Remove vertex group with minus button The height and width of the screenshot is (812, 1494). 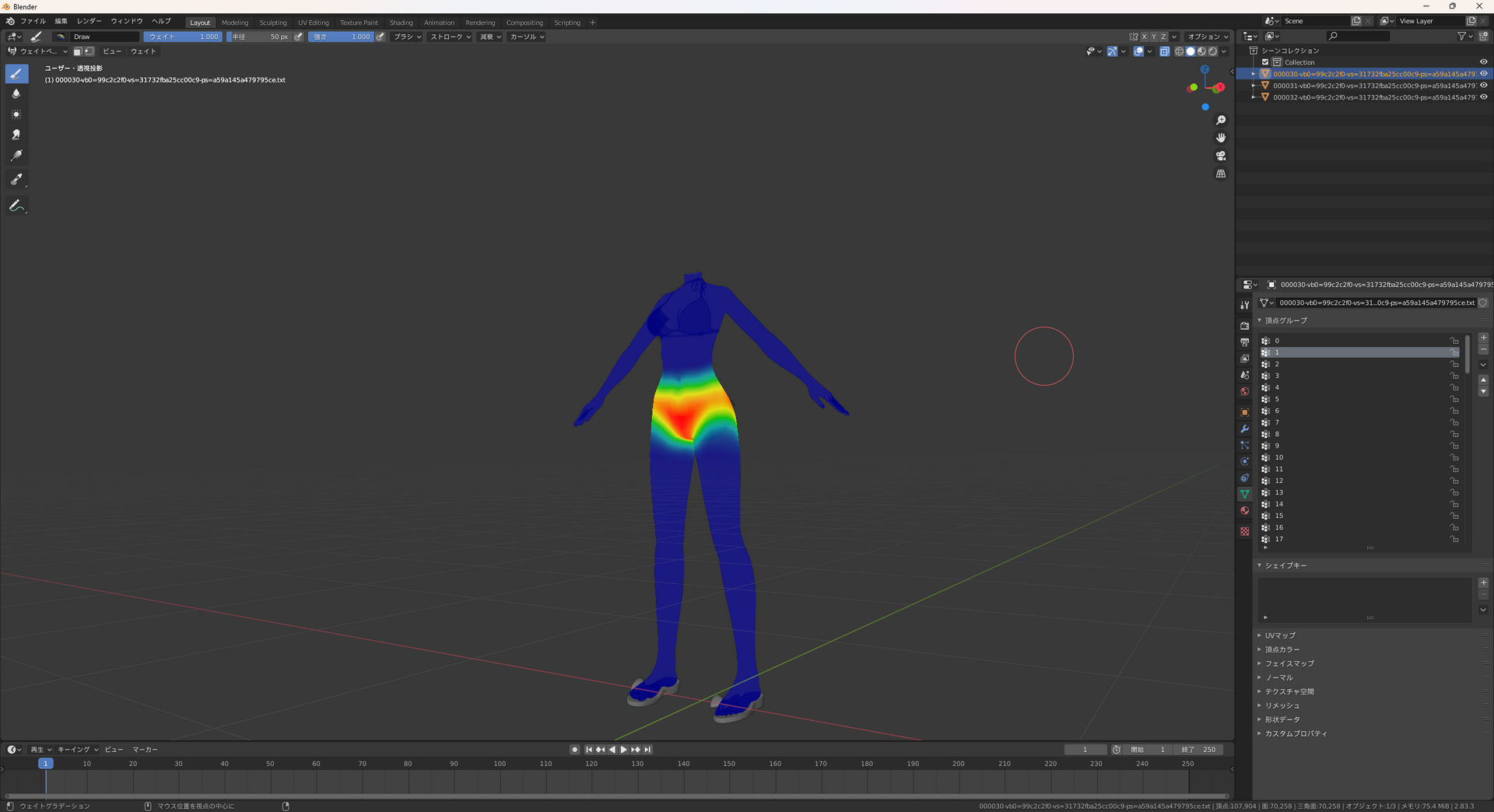coord(1483,349)
